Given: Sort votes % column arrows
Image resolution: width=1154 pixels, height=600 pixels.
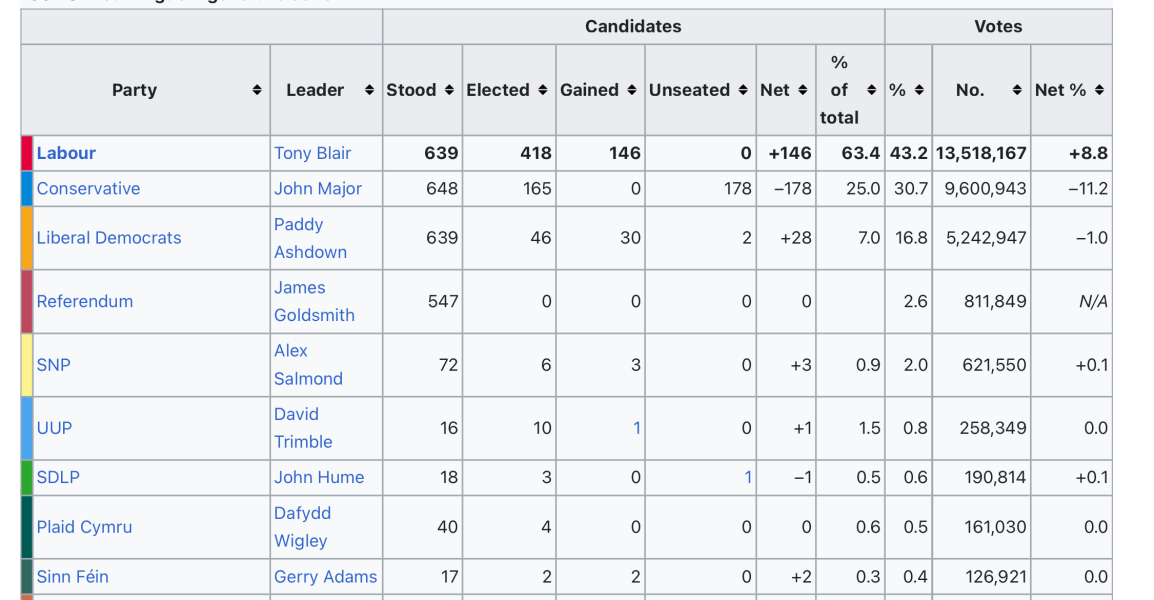Looking at the screenshot, I should click(918, 90).
